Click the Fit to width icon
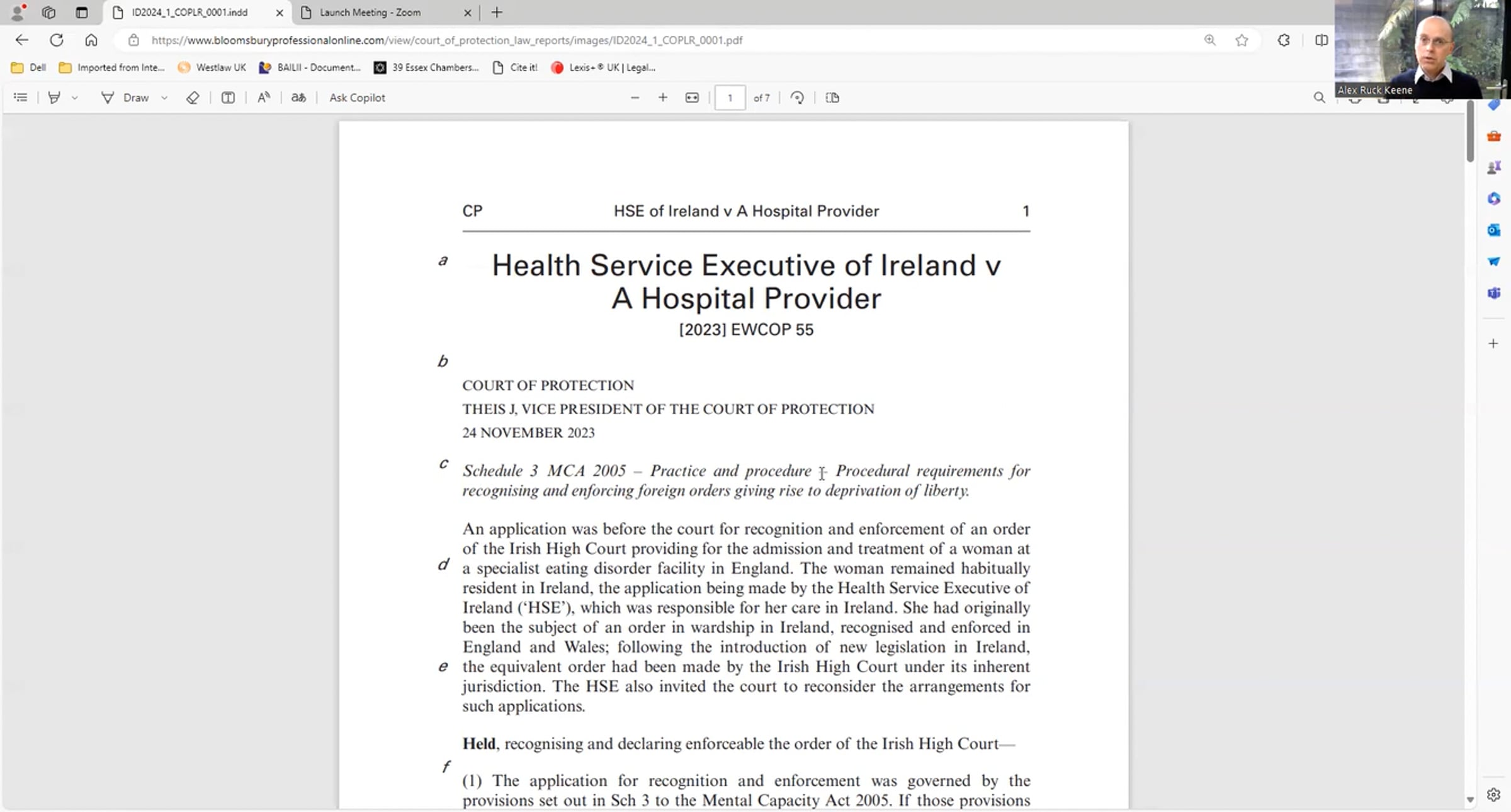 [692, 98]
